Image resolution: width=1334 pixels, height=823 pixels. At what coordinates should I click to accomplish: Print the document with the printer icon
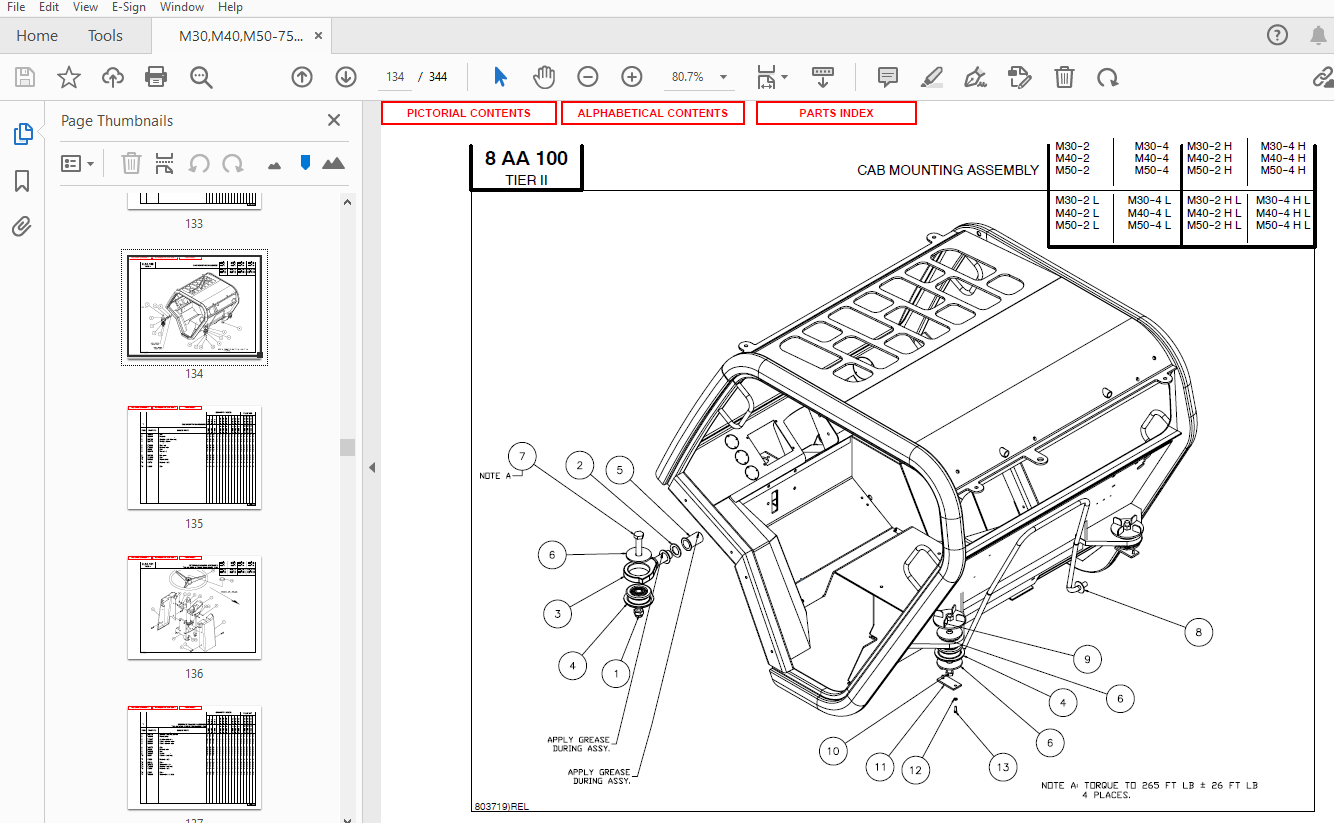(156, 77)
